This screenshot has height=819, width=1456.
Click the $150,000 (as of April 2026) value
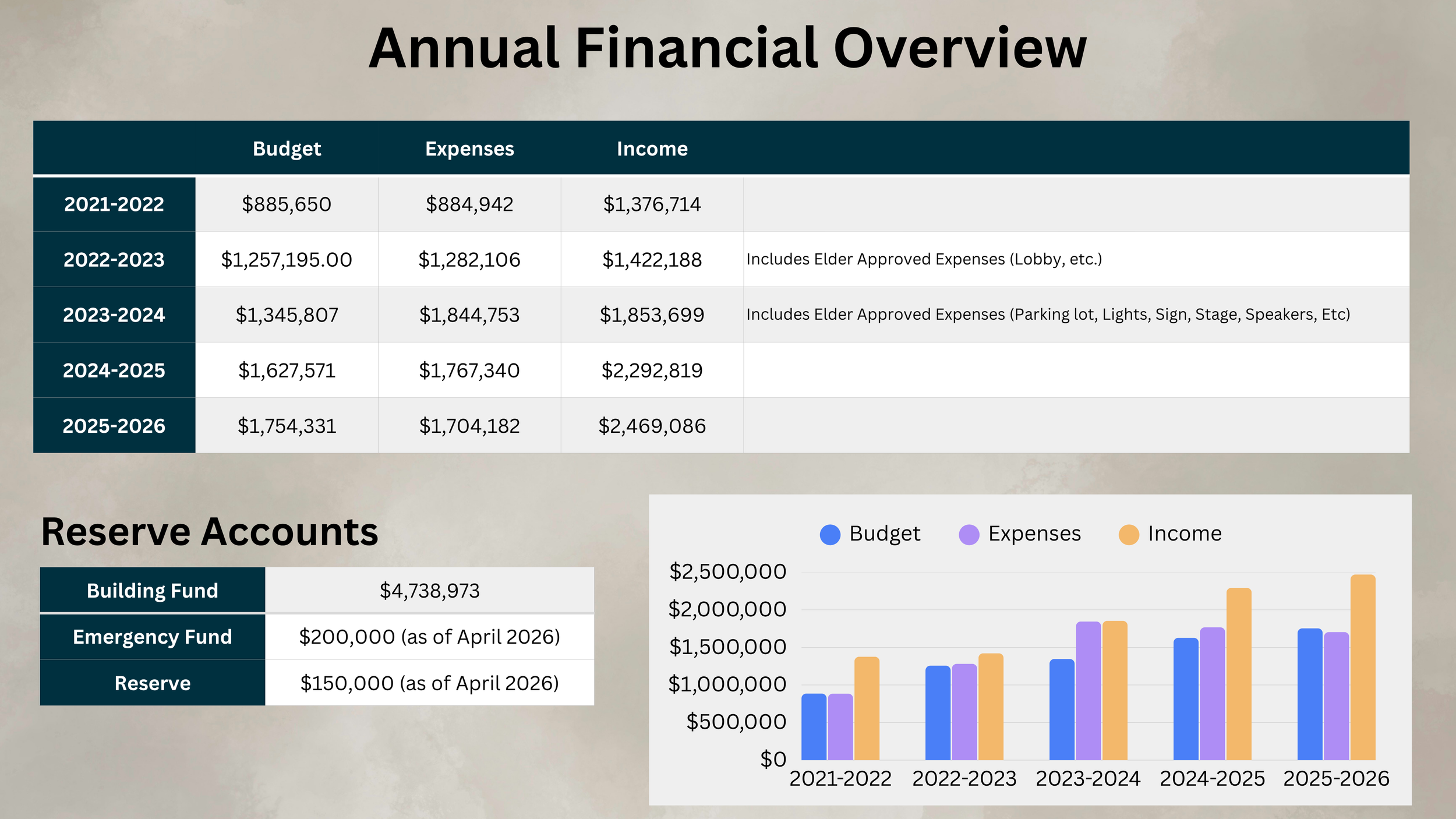pos(430,683)
